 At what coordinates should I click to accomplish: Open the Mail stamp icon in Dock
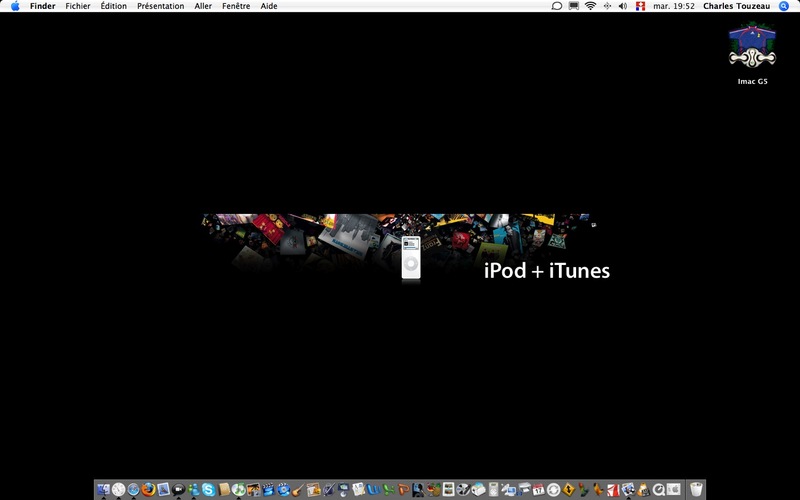pyautogui.click(x=164, y=489)
